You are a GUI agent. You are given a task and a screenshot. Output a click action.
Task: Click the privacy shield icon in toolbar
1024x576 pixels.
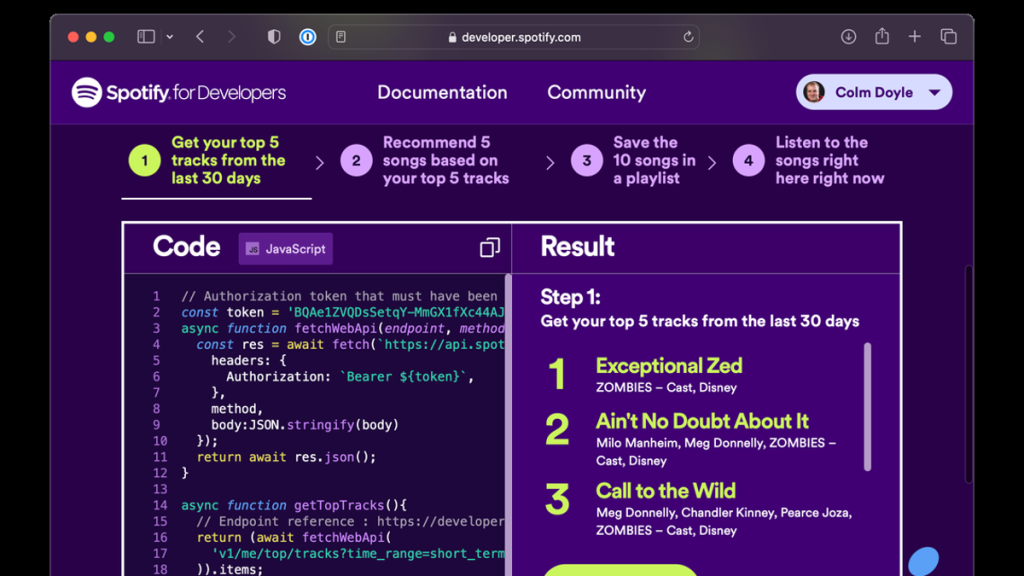274,37
